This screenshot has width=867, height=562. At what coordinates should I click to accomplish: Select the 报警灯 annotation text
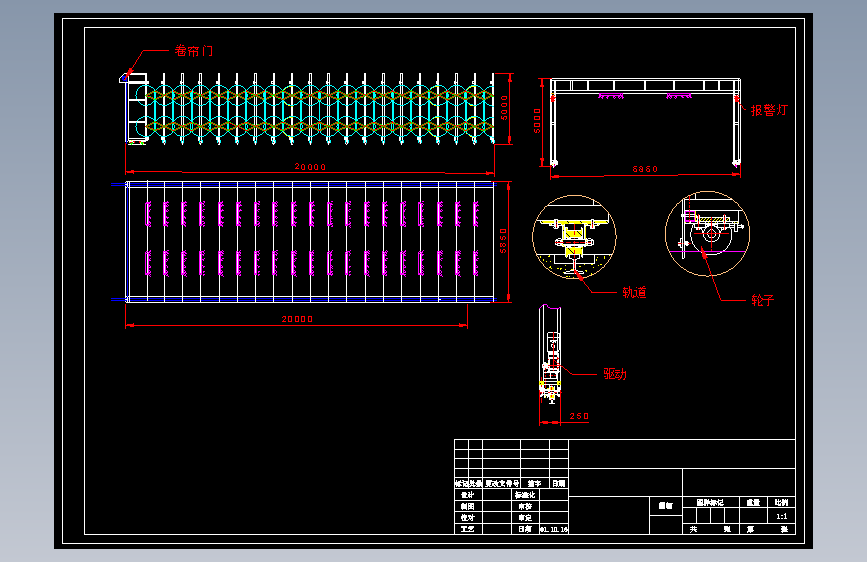pos(769,110)
